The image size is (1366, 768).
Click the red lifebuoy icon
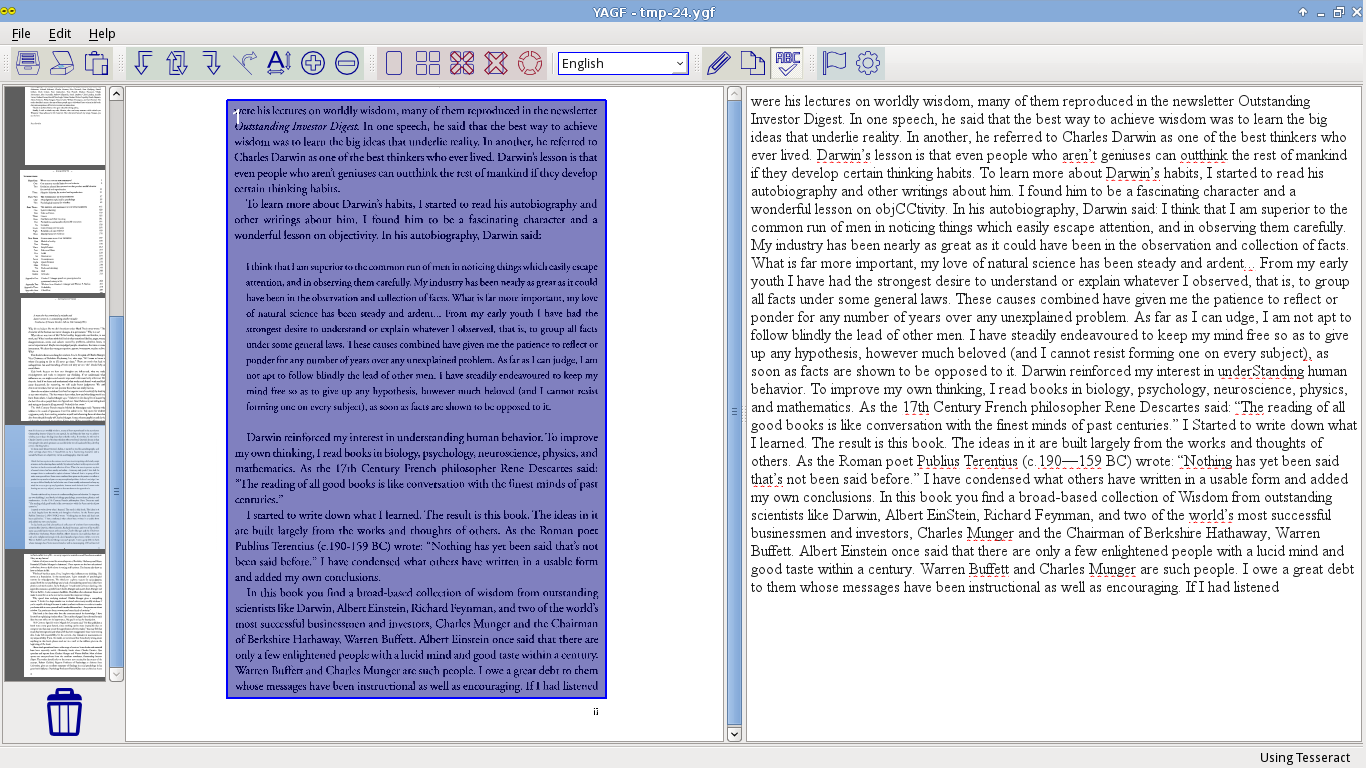[530, 63]
